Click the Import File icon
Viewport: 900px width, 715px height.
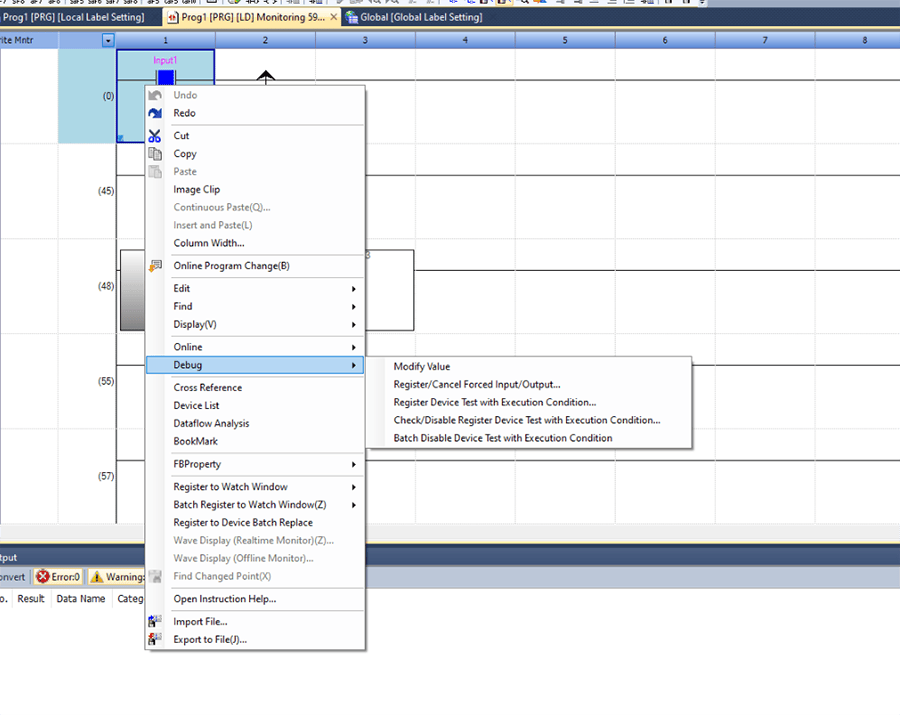[x=155, y=621]
